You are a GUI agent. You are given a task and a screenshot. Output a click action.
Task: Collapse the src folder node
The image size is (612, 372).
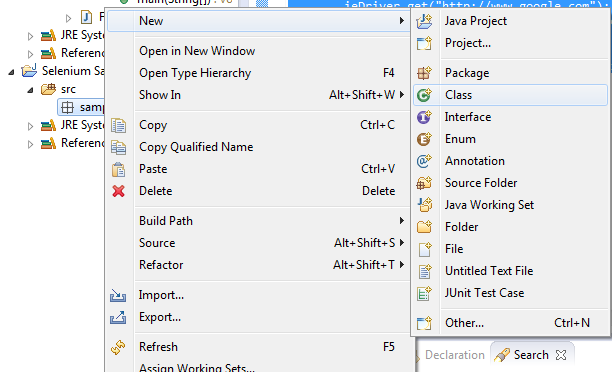tap(30, 90)
